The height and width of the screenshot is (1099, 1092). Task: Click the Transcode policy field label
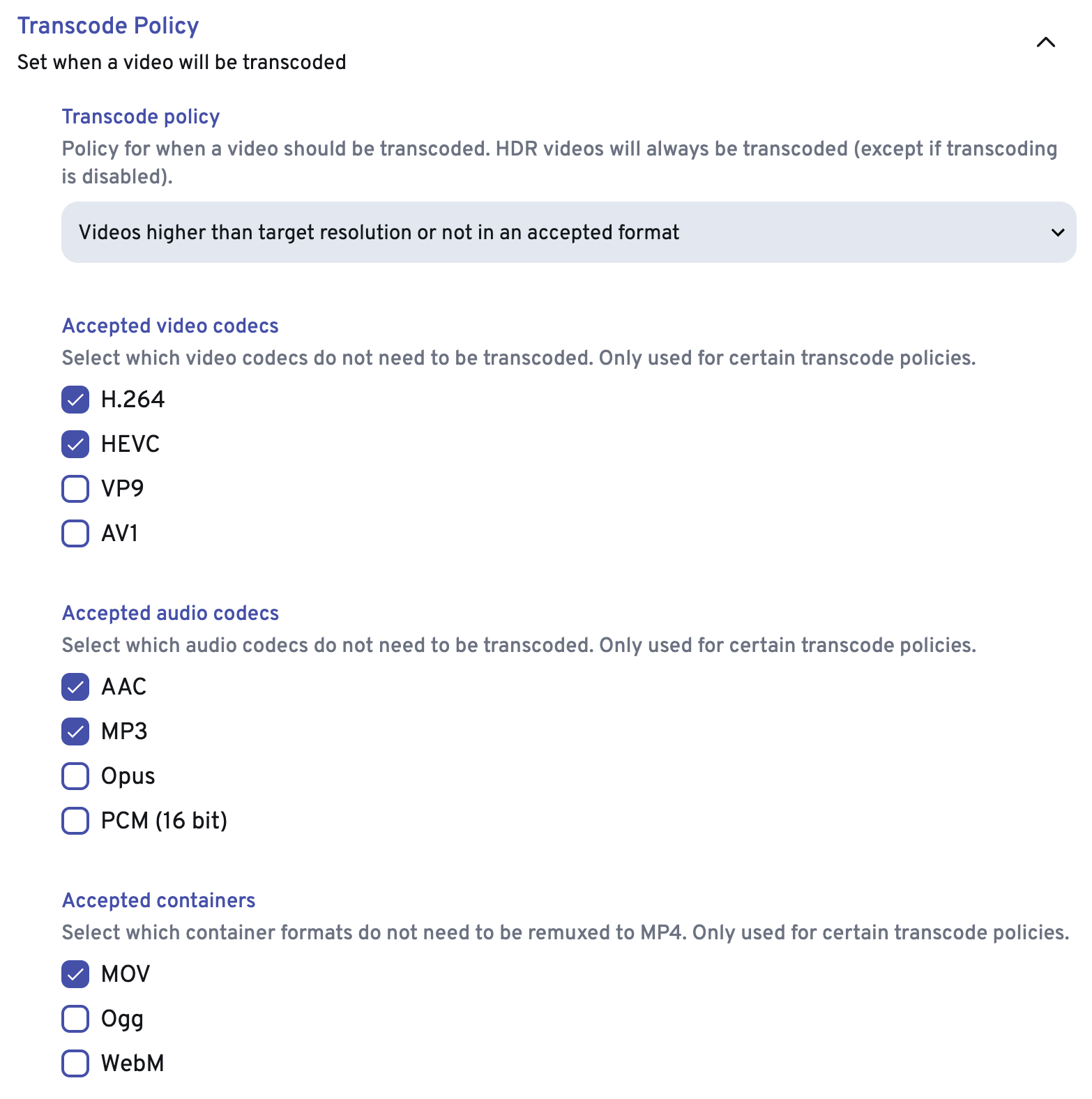pos(140,116)
